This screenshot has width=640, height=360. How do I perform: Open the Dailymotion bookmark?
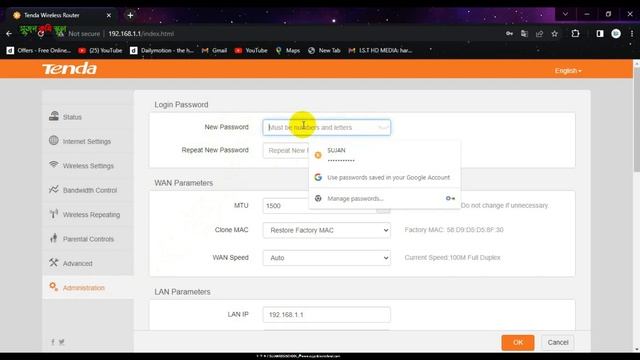point(162,50)
